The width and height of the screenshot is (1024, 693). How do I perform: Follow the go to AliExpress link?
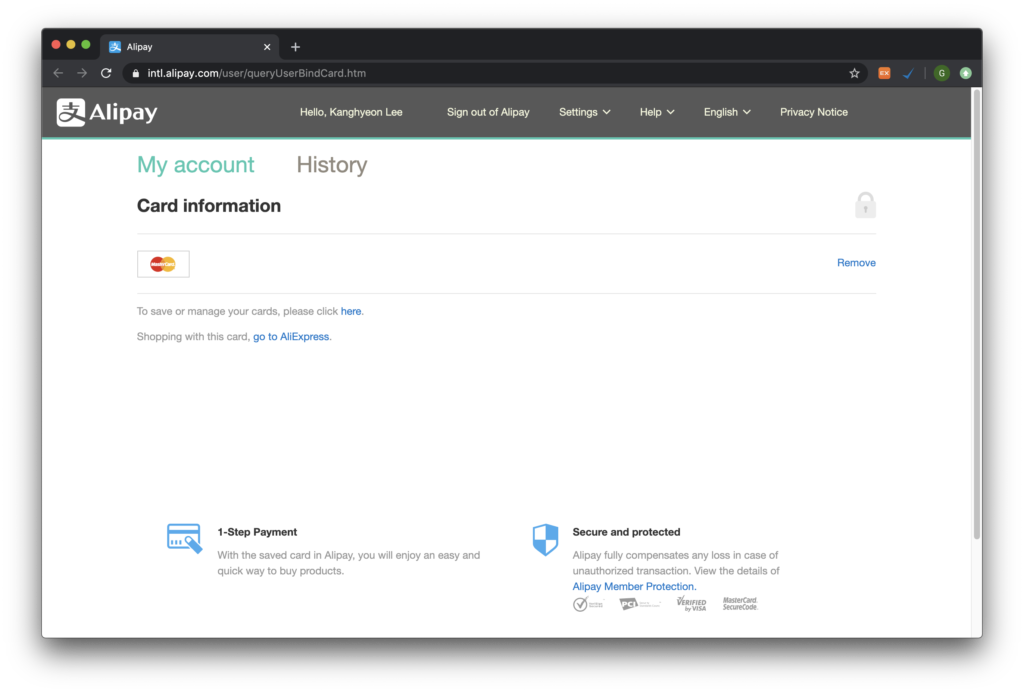point(291,337)
